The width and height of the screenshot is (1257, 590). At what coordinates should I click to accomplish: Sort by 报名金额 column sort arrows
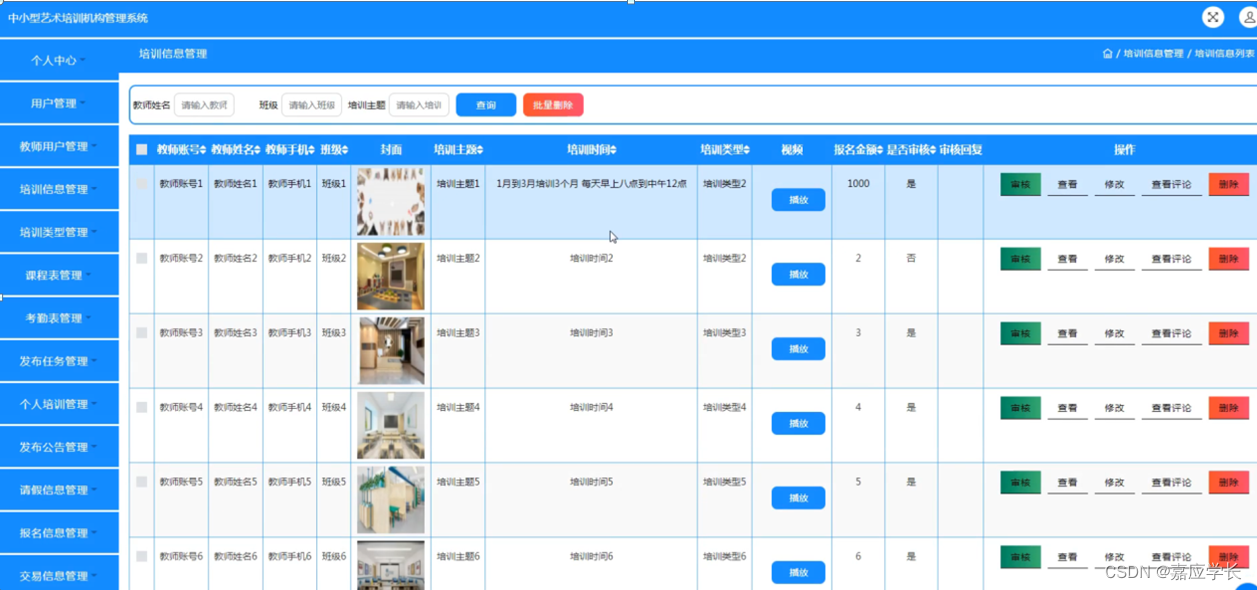[x=881, y=150]
